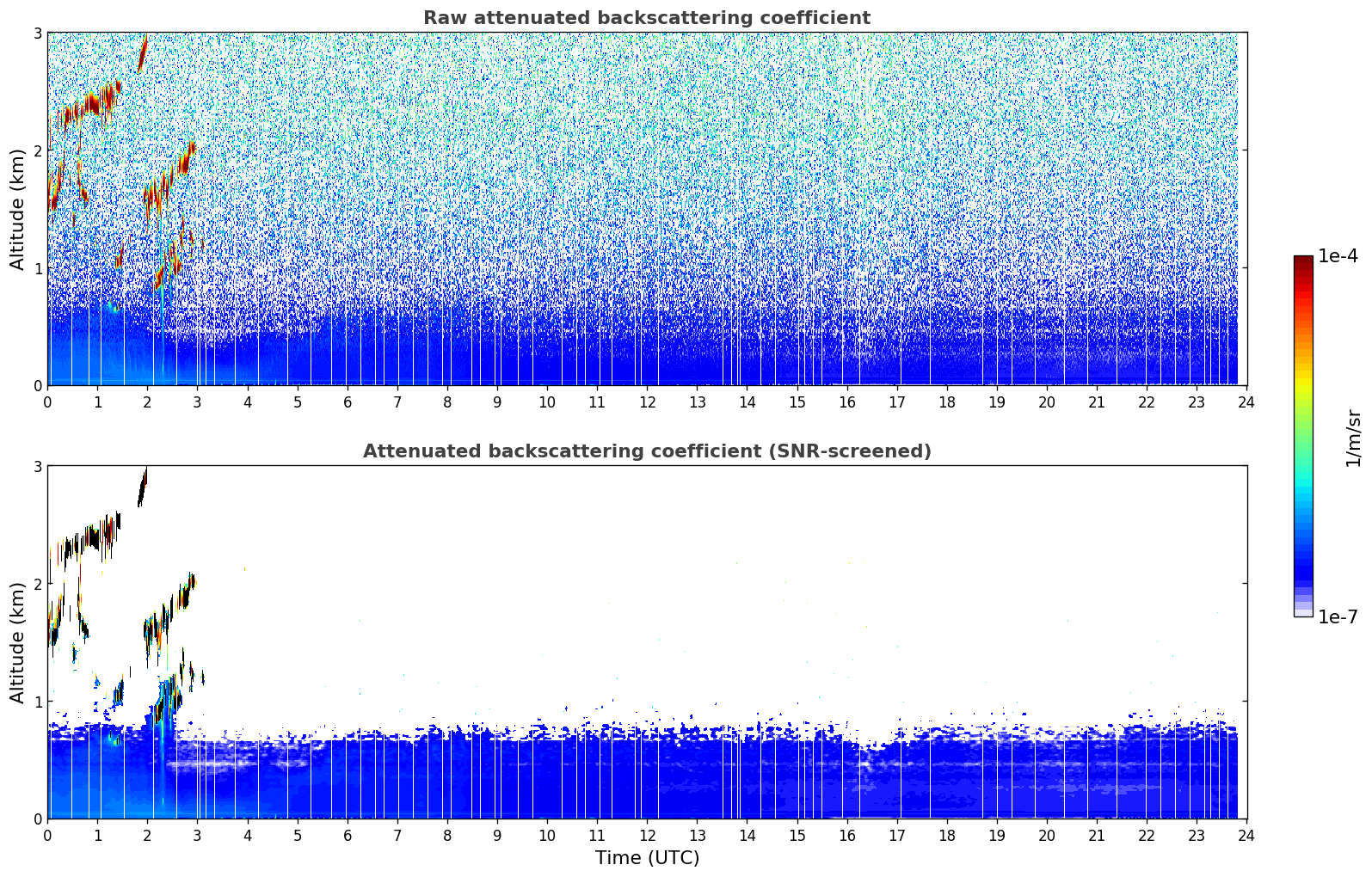Click the '3' hour tick under top plot

tap(197, 402)
